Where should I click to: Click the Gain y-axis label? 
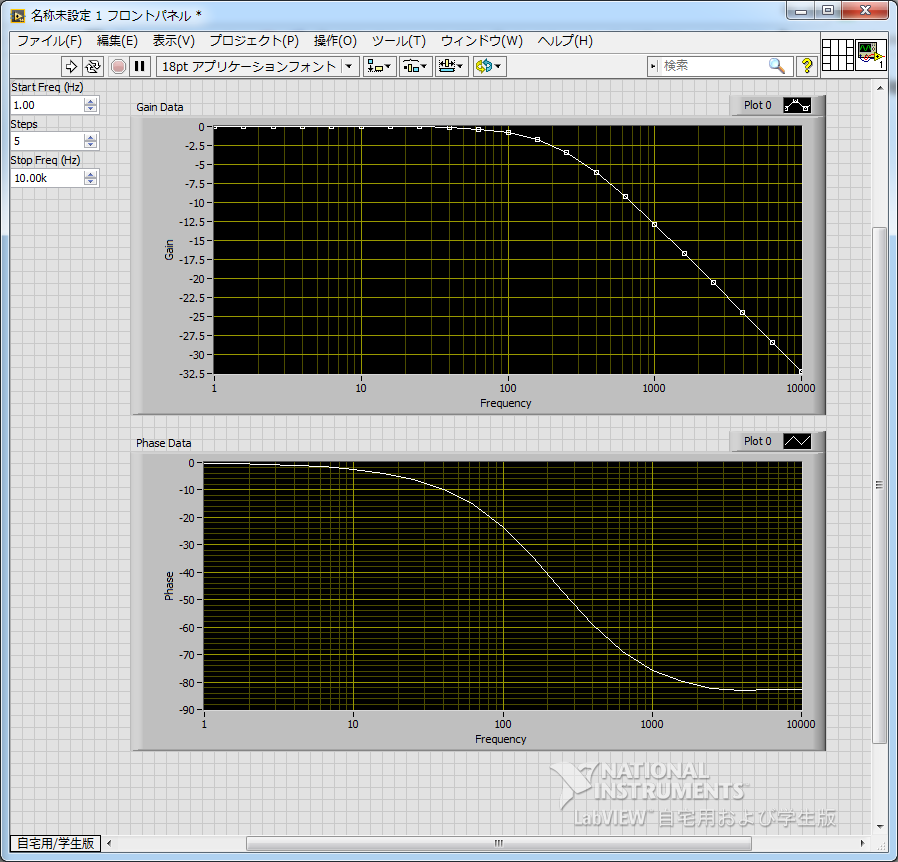click(x=169, y=250)
